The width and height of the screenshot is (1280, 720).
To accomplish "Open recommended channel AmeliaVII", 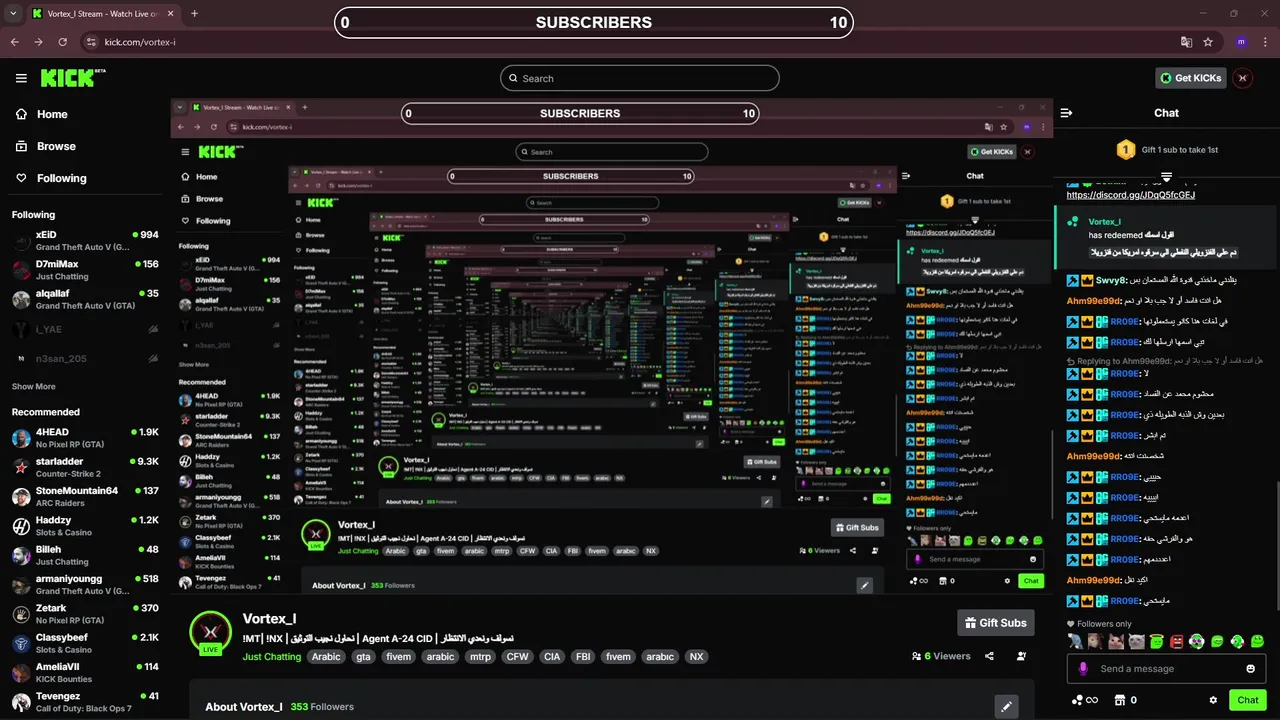I will [85, 672].
